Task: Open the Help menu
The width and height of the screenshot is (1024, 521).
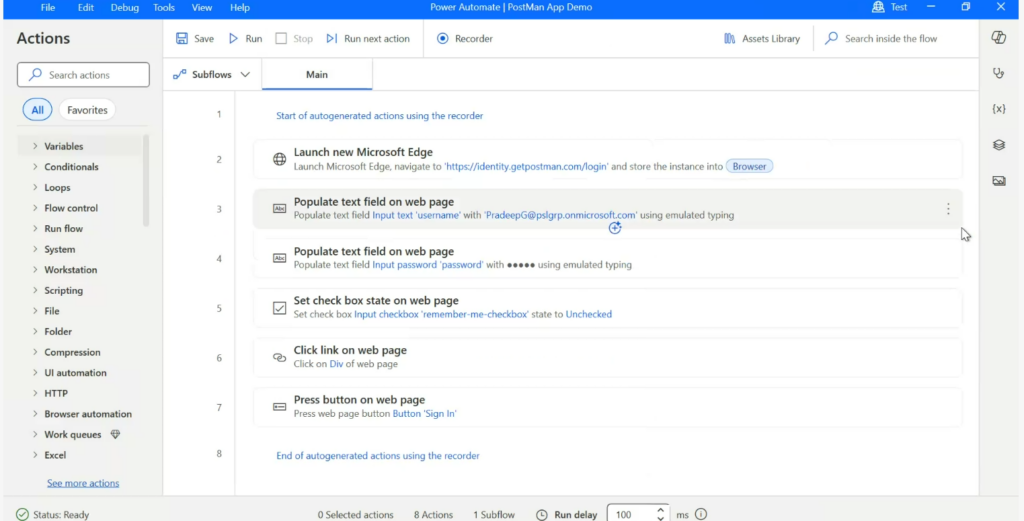Action: 240,7
